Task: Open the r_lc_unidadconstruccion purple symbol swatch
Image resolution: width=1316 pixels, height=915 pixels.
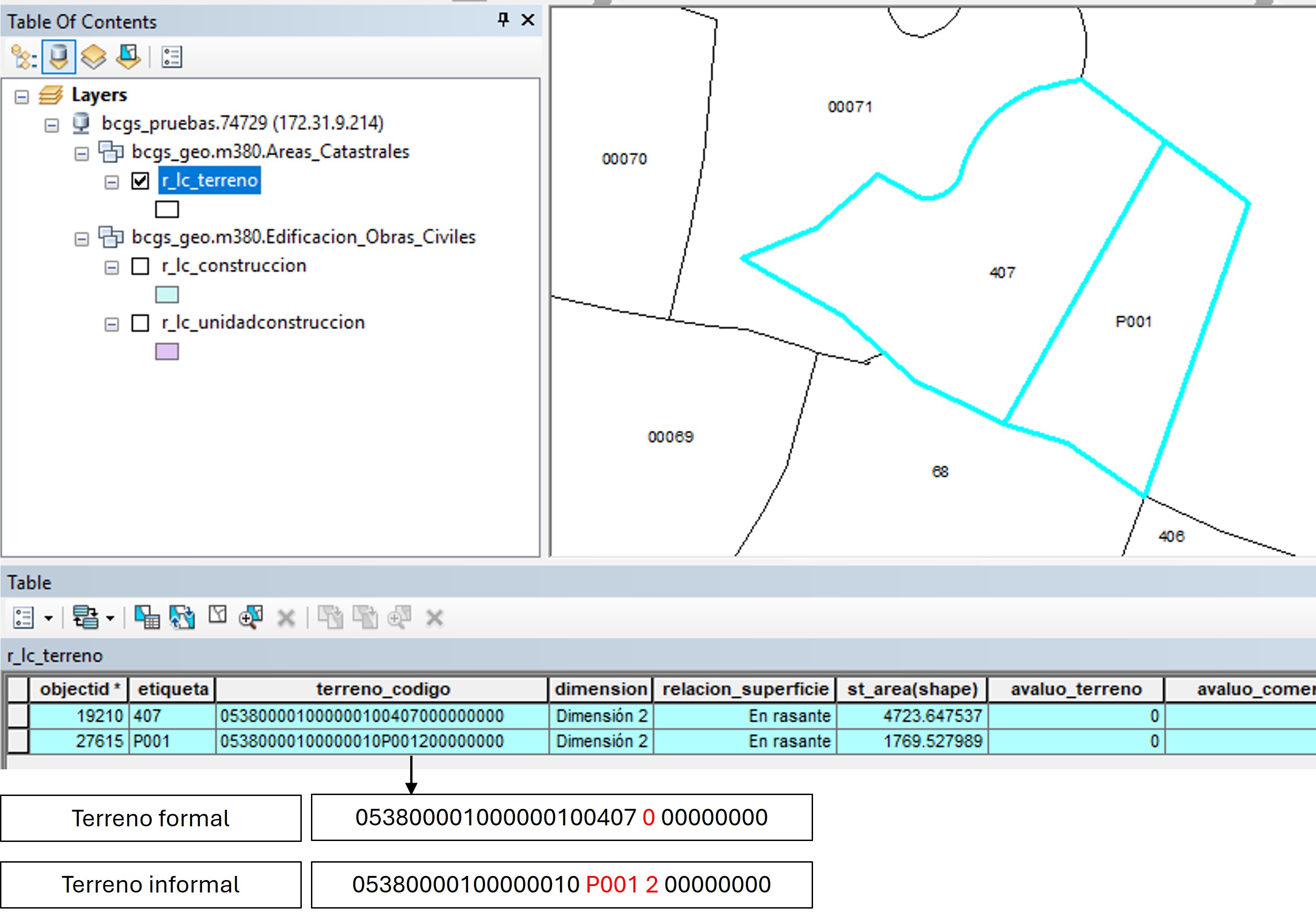Action: point(167,352)
